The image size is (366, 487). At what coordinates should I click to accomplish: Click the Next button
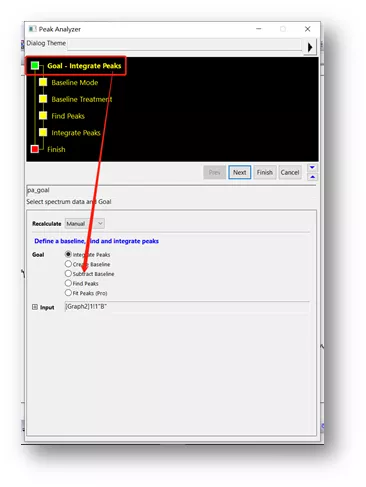click(240, 172)
